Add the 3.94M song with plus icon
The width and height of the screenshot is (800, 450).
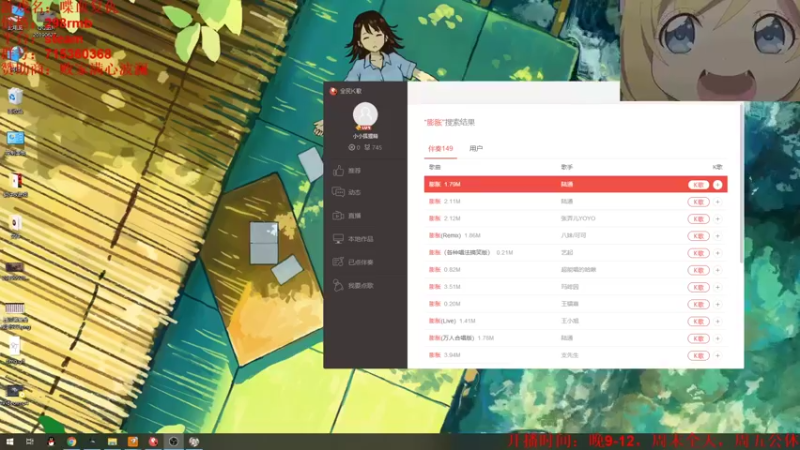pyautogui.click(x=717, y=356)
